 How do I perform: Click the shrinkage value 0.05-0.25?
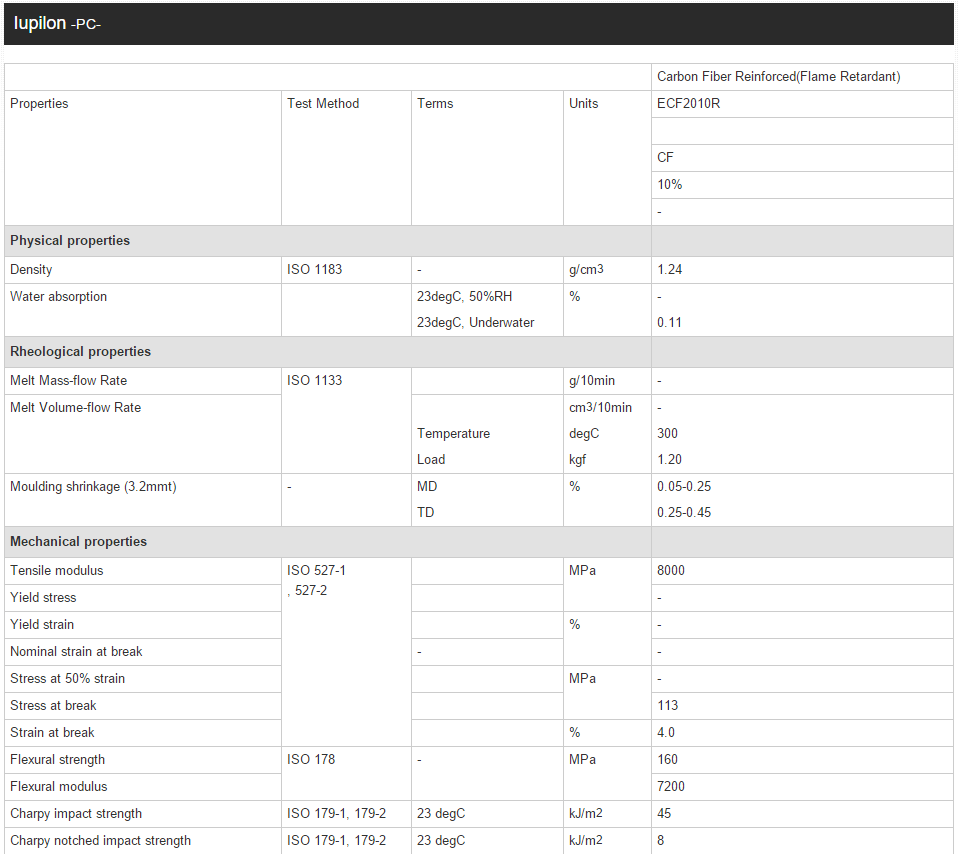[684, 486]
